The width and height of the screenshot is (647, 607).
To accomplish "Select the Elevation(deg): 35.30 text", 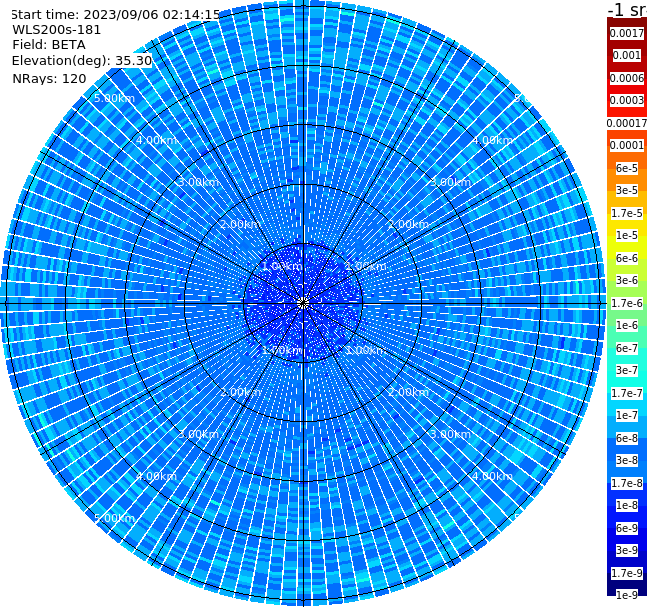I will point(82,61).
